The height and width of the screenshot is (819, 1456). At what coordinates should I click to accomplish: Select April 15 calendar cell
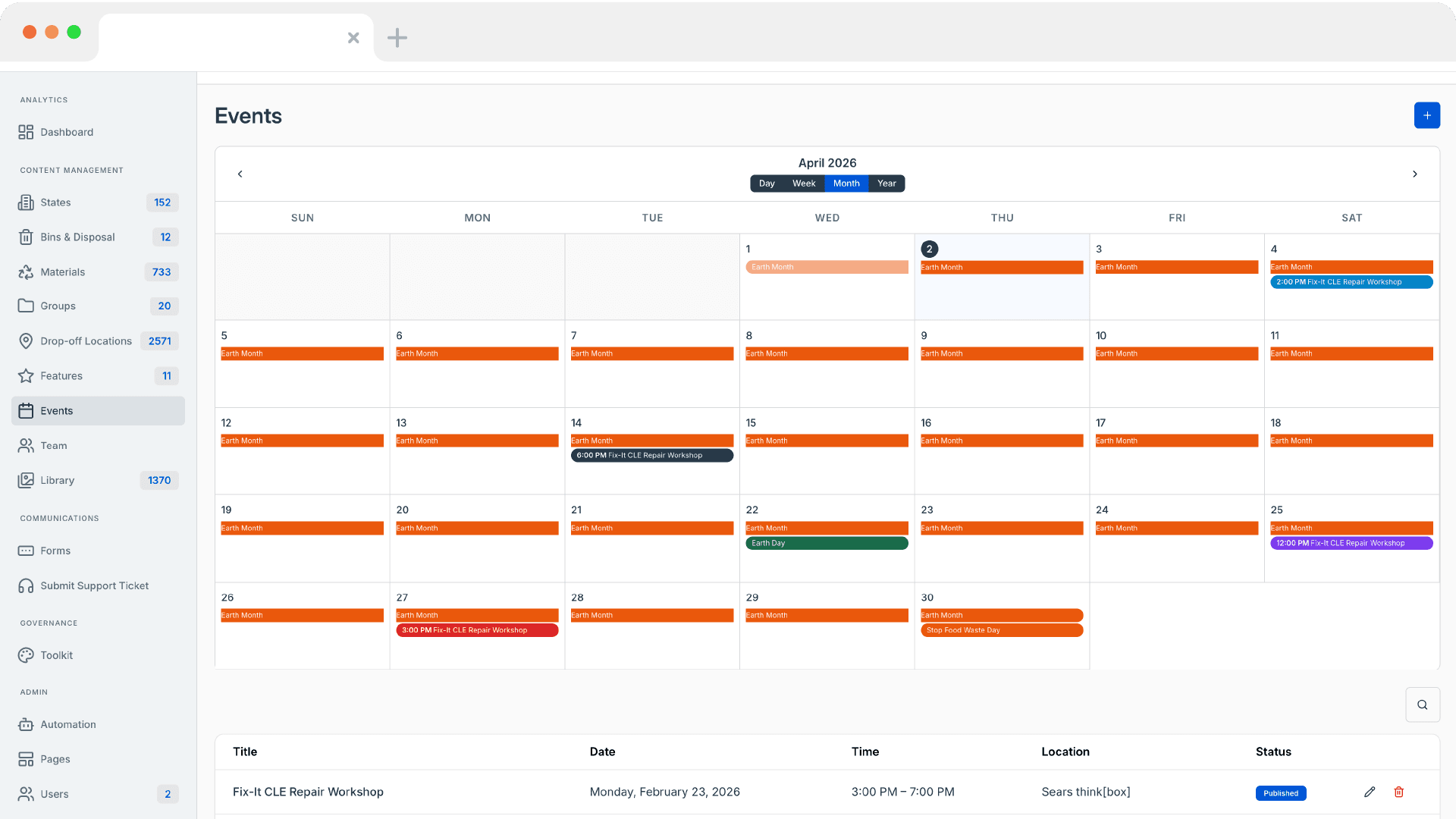(826, 470)
